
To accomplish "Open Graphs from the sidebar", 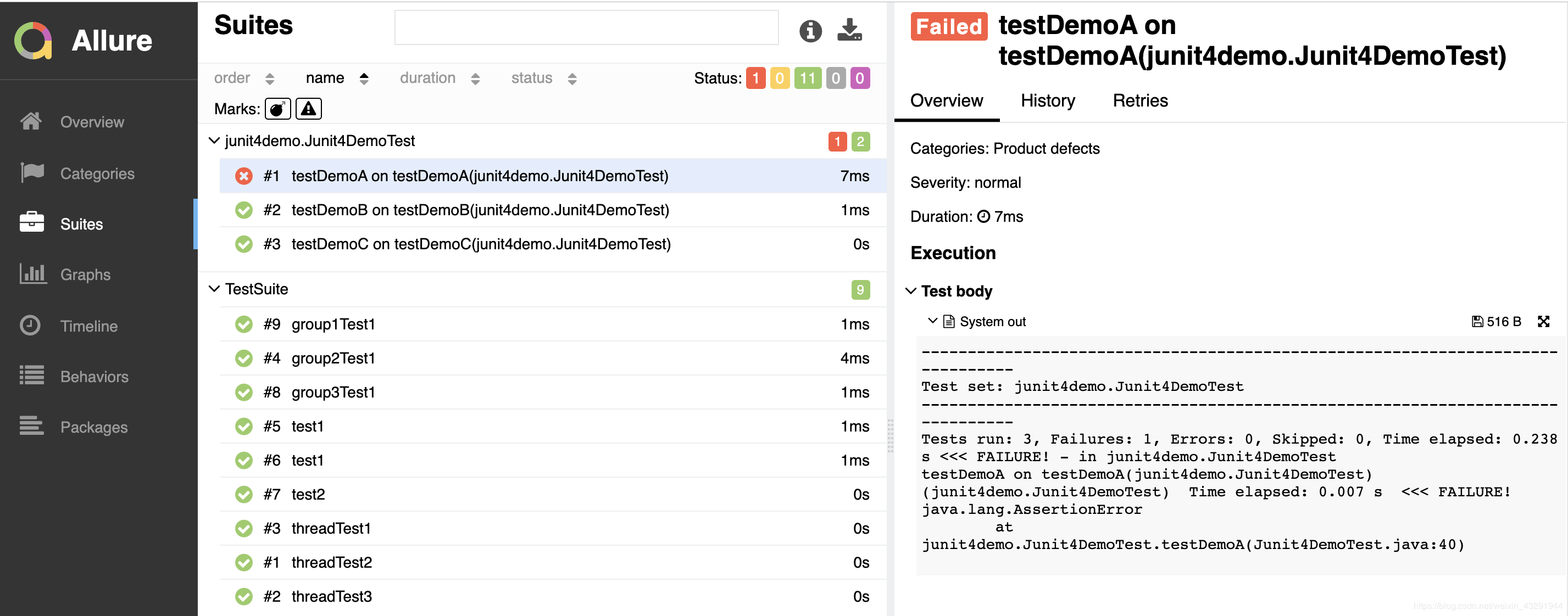I will point(85,275).
